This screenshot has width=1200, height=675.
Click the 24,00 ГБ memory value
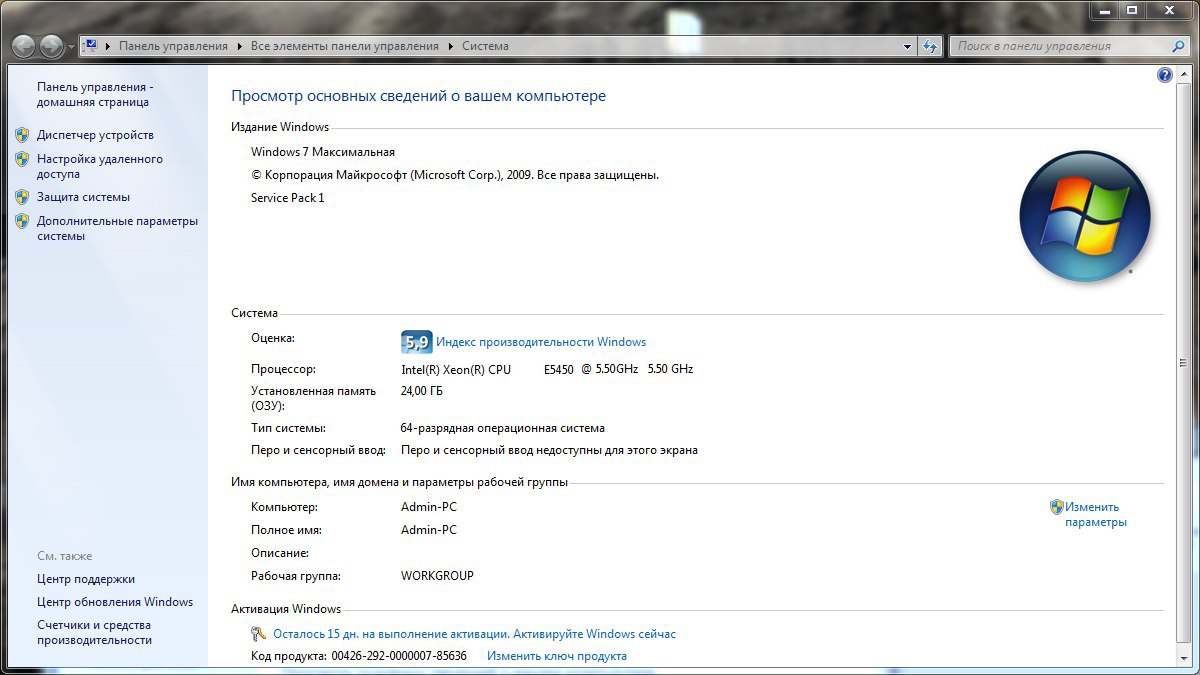[422, 391]
